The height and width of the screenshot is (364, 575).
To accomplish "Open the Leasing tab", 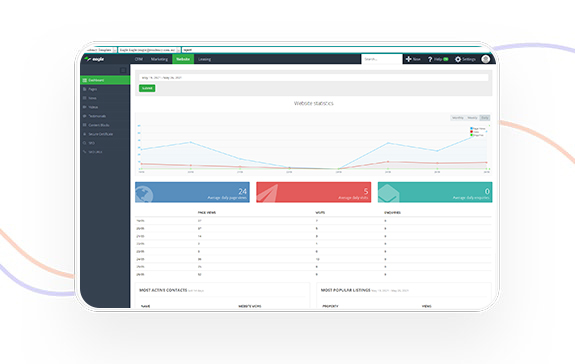I will coord(204,59).
